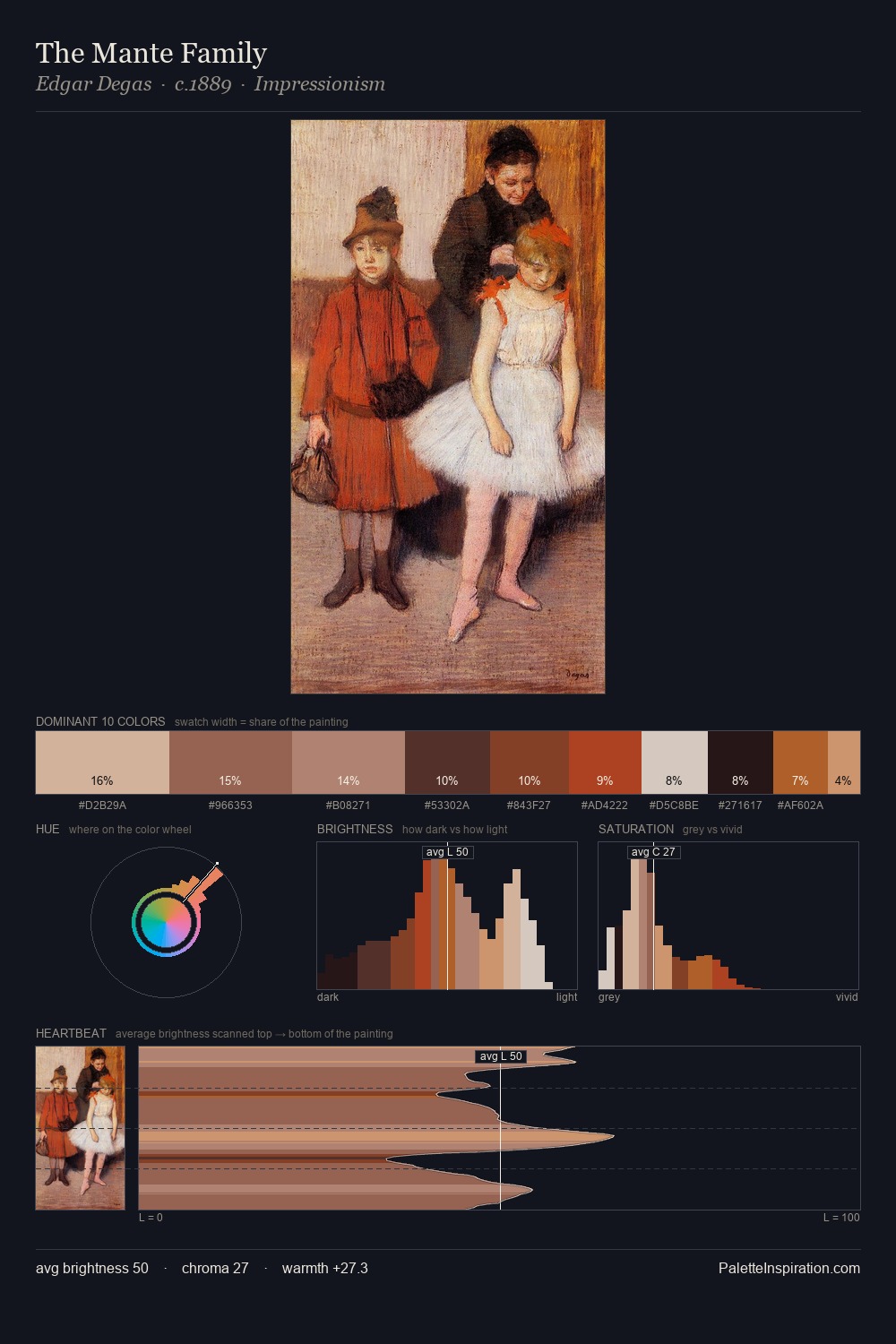Click the 'light' axis label
The image size is (896, 1344).
567,997
